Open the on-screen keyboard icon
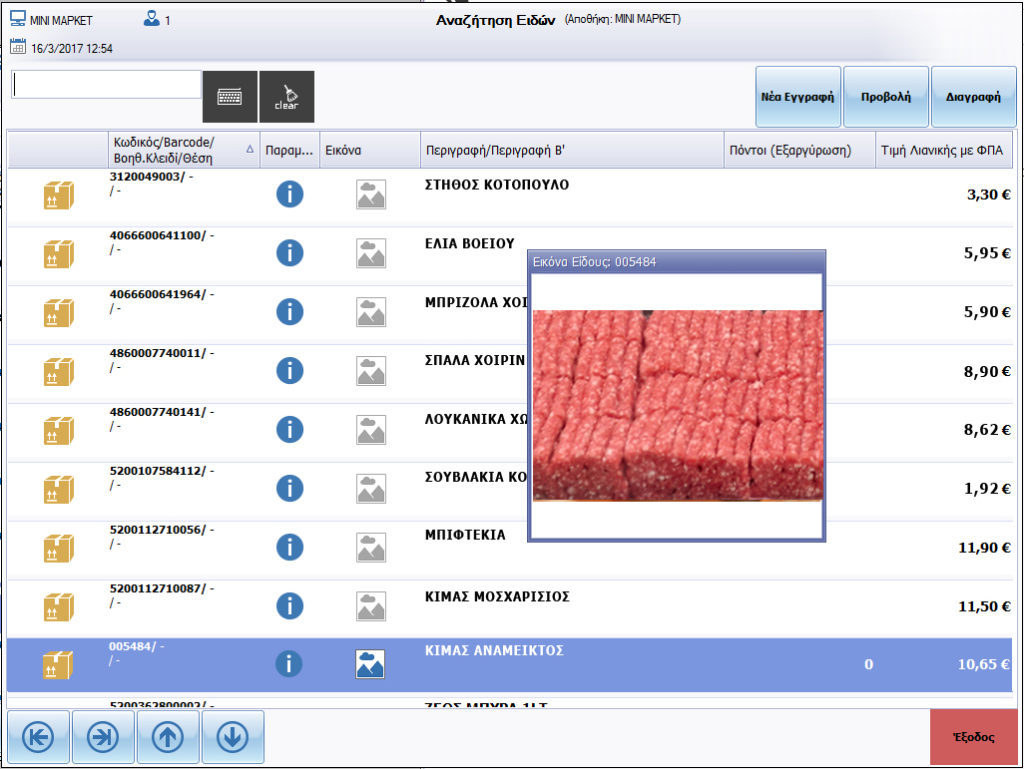The image size is (1024, 769). [x=230, y=97]
